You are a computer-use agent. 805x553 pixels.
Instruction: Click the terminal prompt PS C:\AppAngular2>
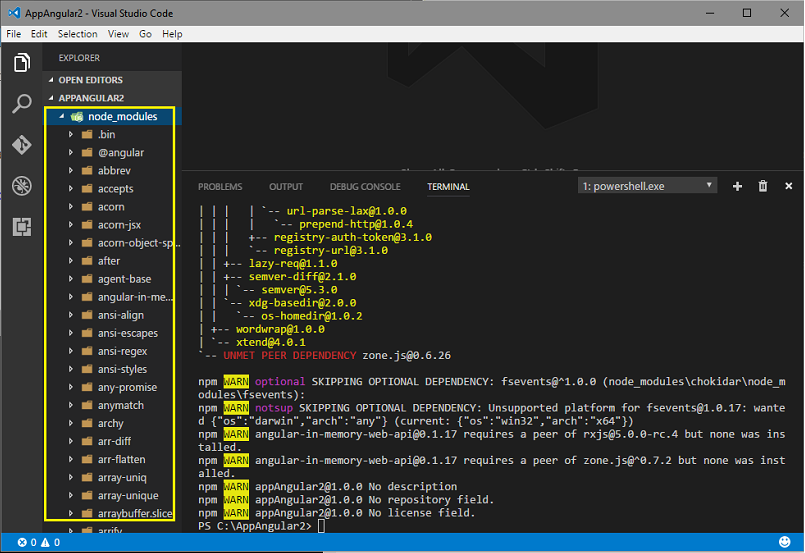coord(255,526)
